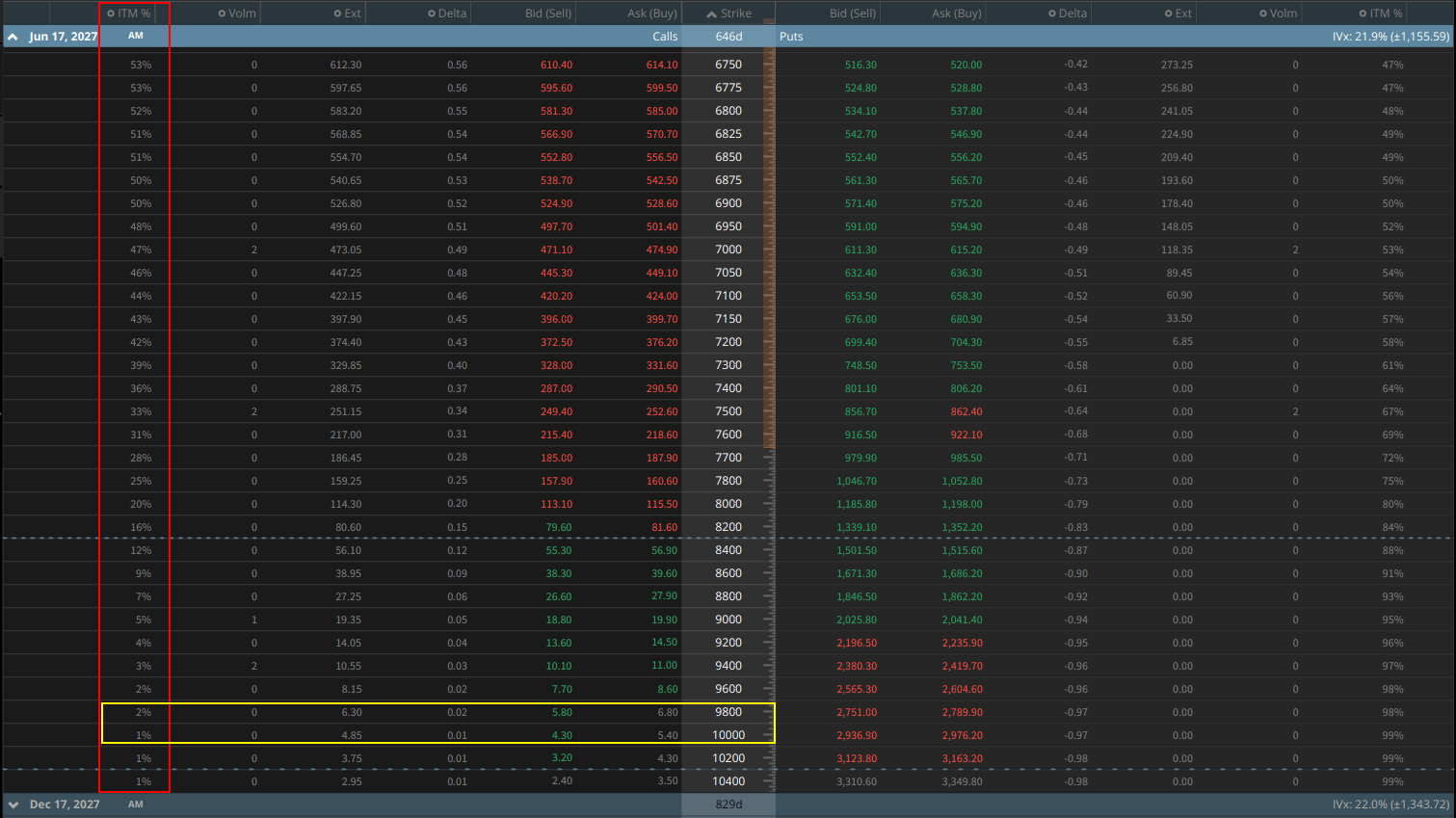Click put ask 537.80 on the 6800 row
The width and height of the screenshot is (1456, 818).
click(x=966, y=111)
